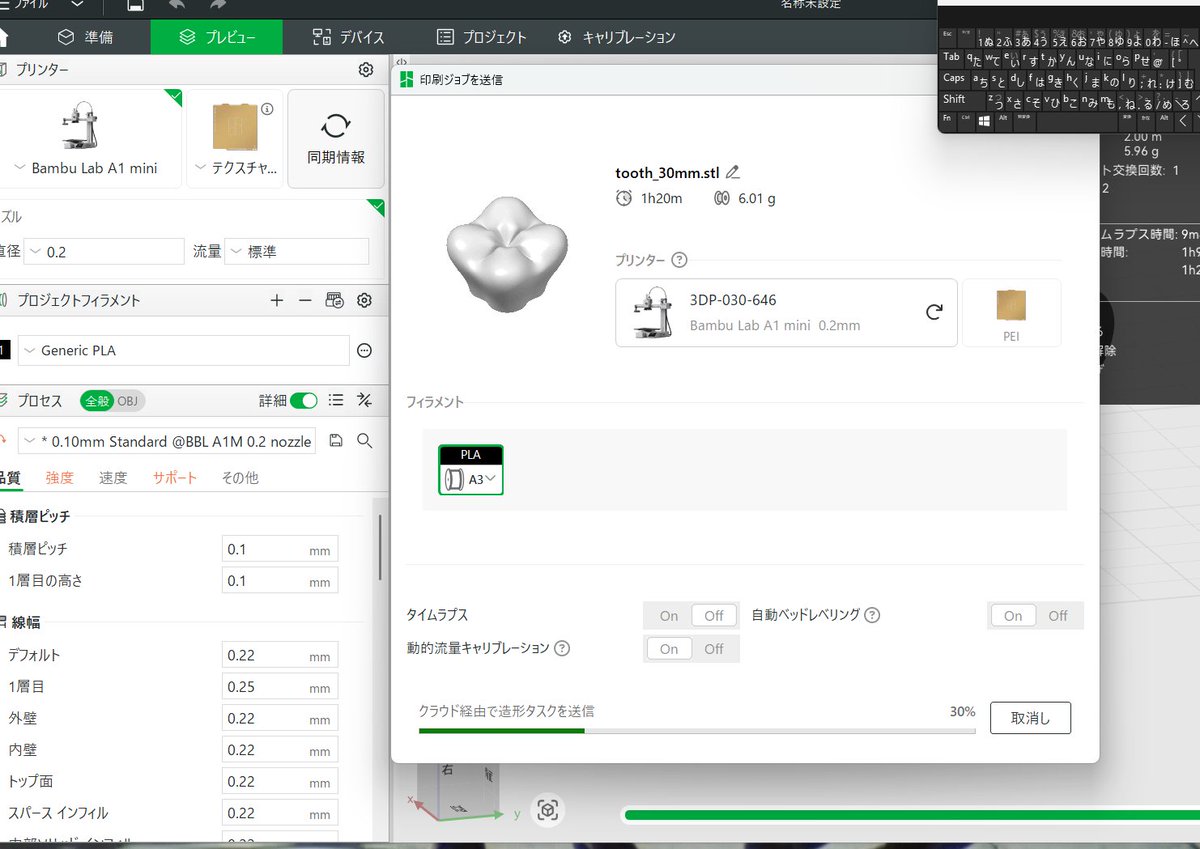
Task: Open the 3DP-030-646 printer selector
Action: (x=786, y=313)
